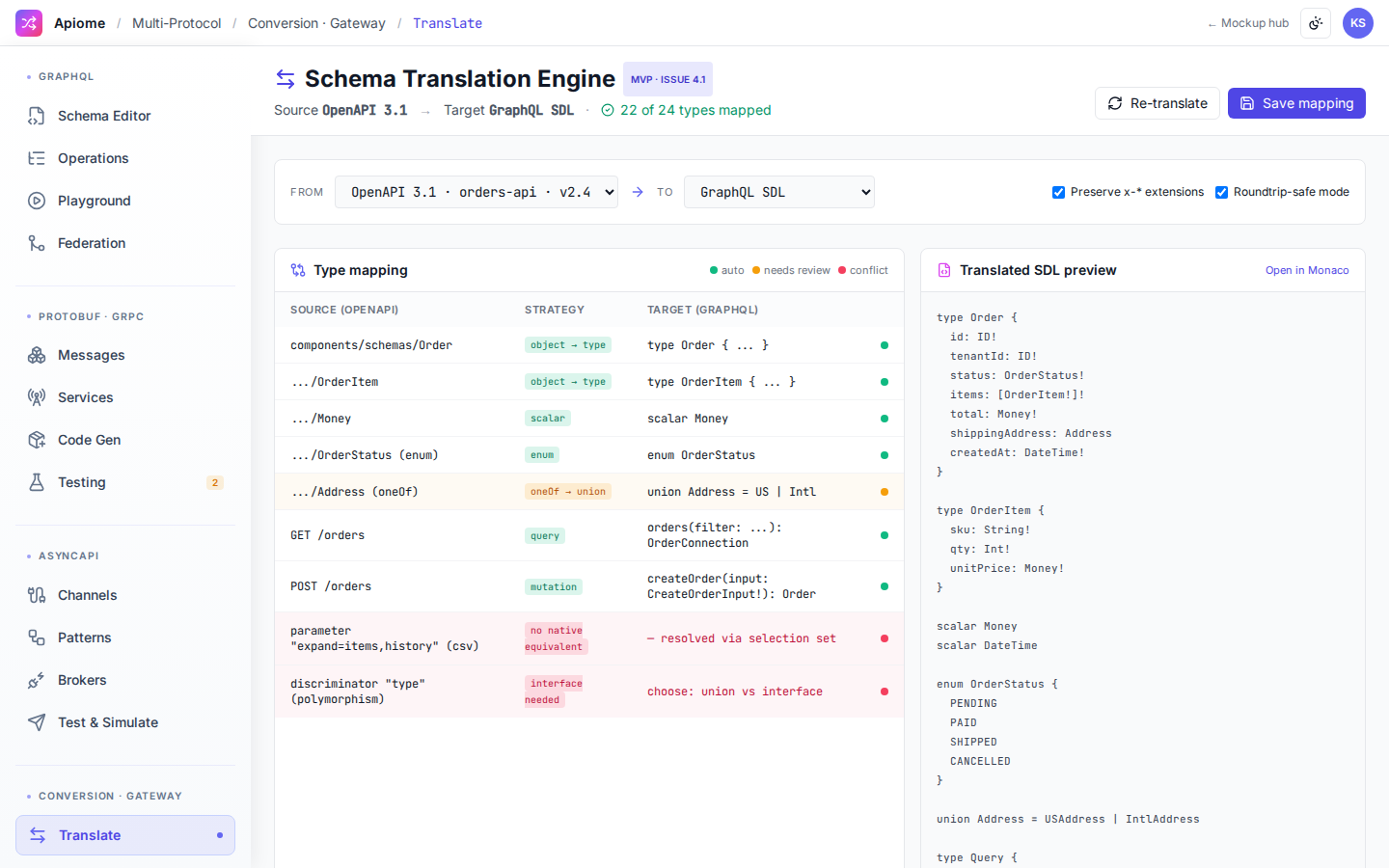This screenshot has width=1389, height=868.
Task: Click the Type mapping panel icon
Action: click(x=298, y=270)
